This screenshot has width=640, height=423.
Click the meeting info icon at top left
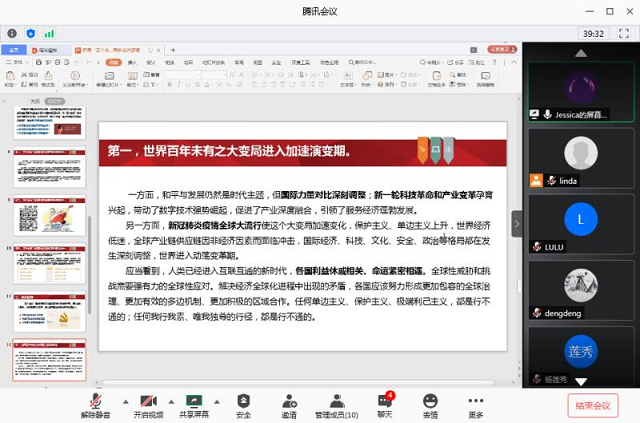(12, 33)
